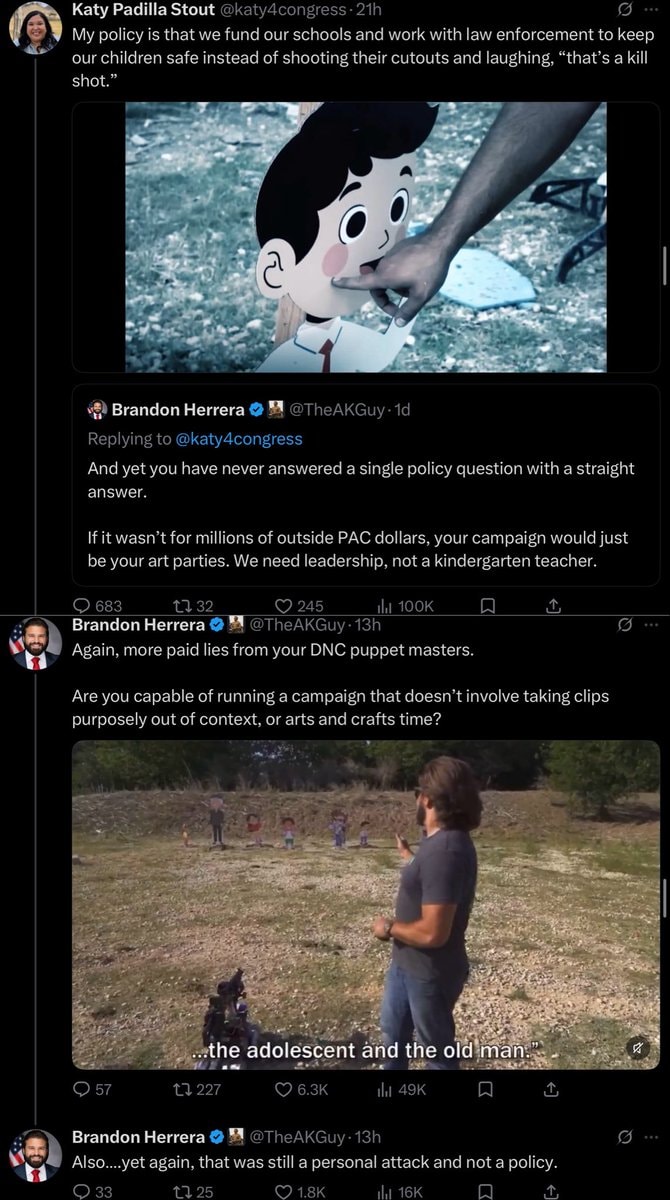View analytics showing 100K views
The image size is (670, 1200).
tap(404, 605)
